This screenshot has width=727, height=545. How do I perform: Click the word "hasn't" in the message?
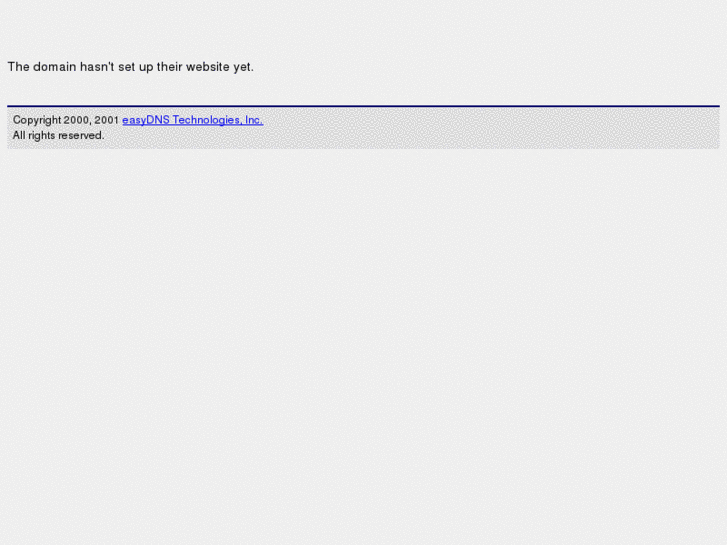pos(97,67)
